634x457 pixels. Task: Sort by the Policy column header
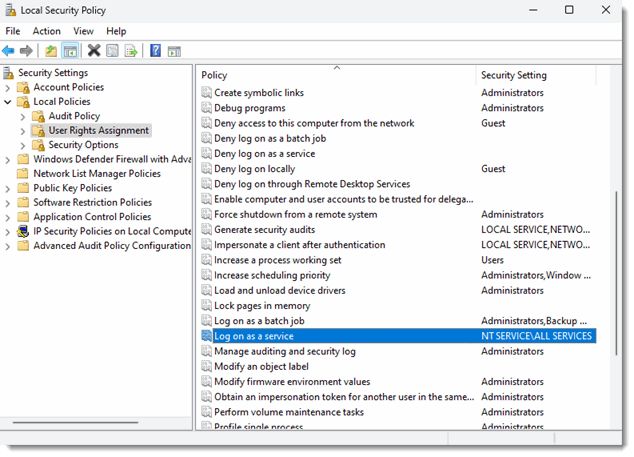(338, 75)
